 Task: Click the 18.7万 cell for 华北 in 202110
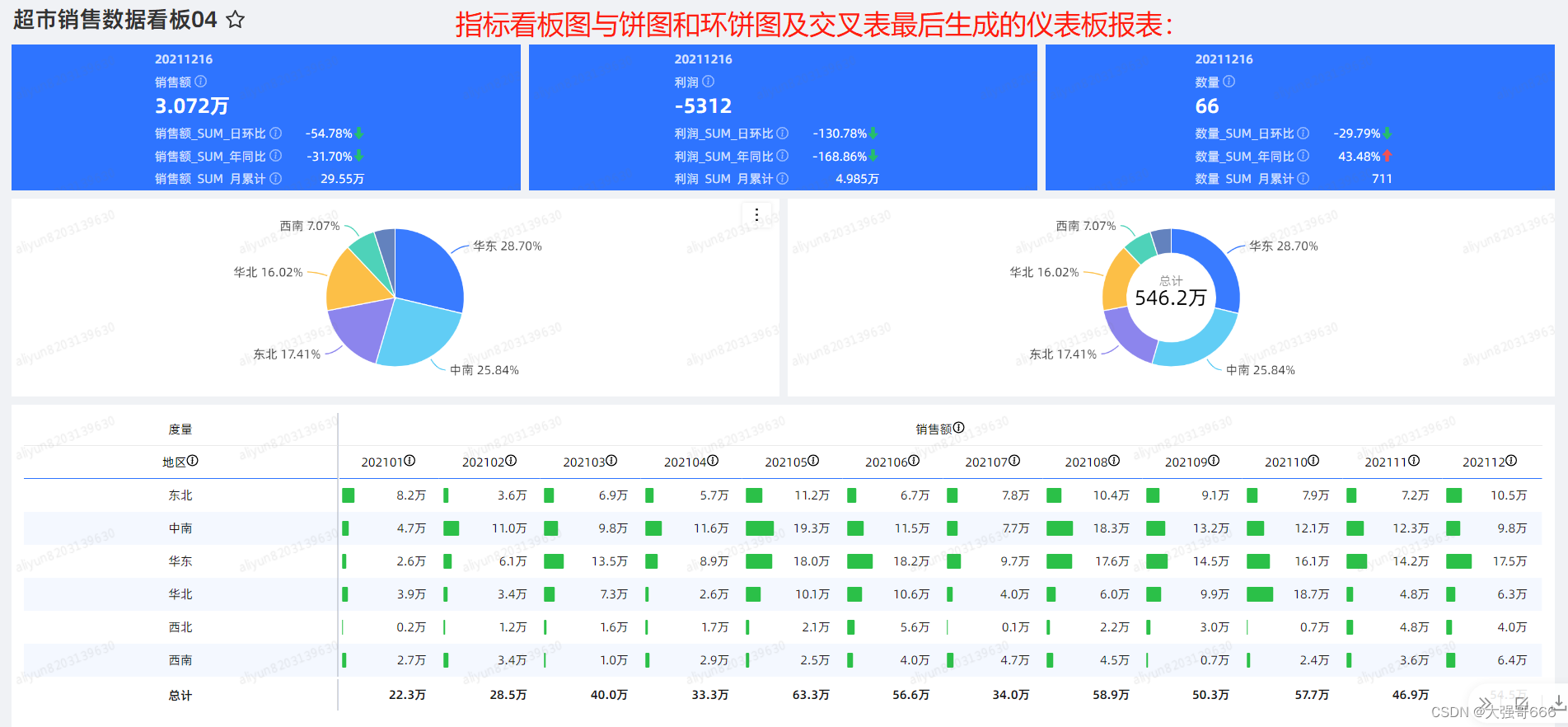[1311, 593]
